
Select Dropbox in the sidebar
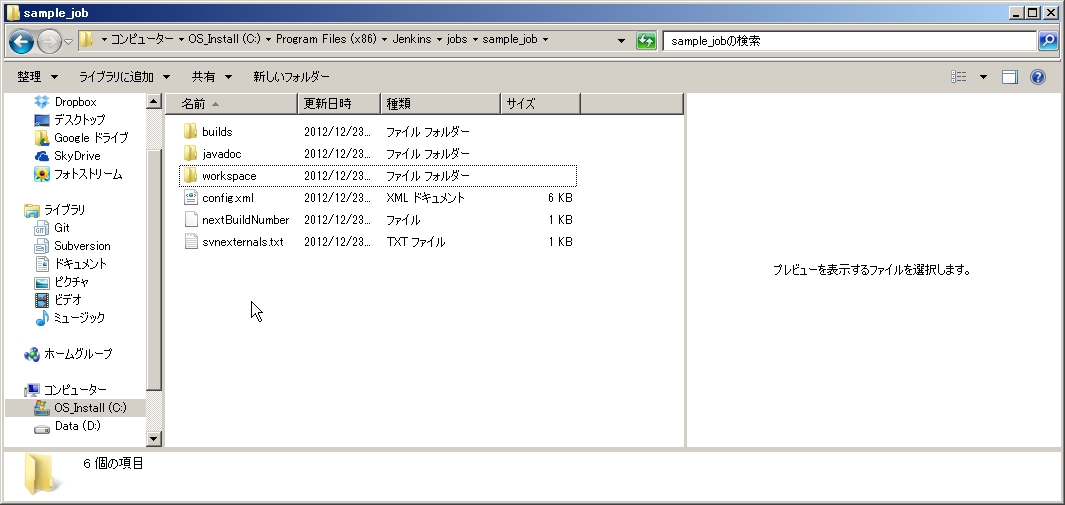click(75, 102)
